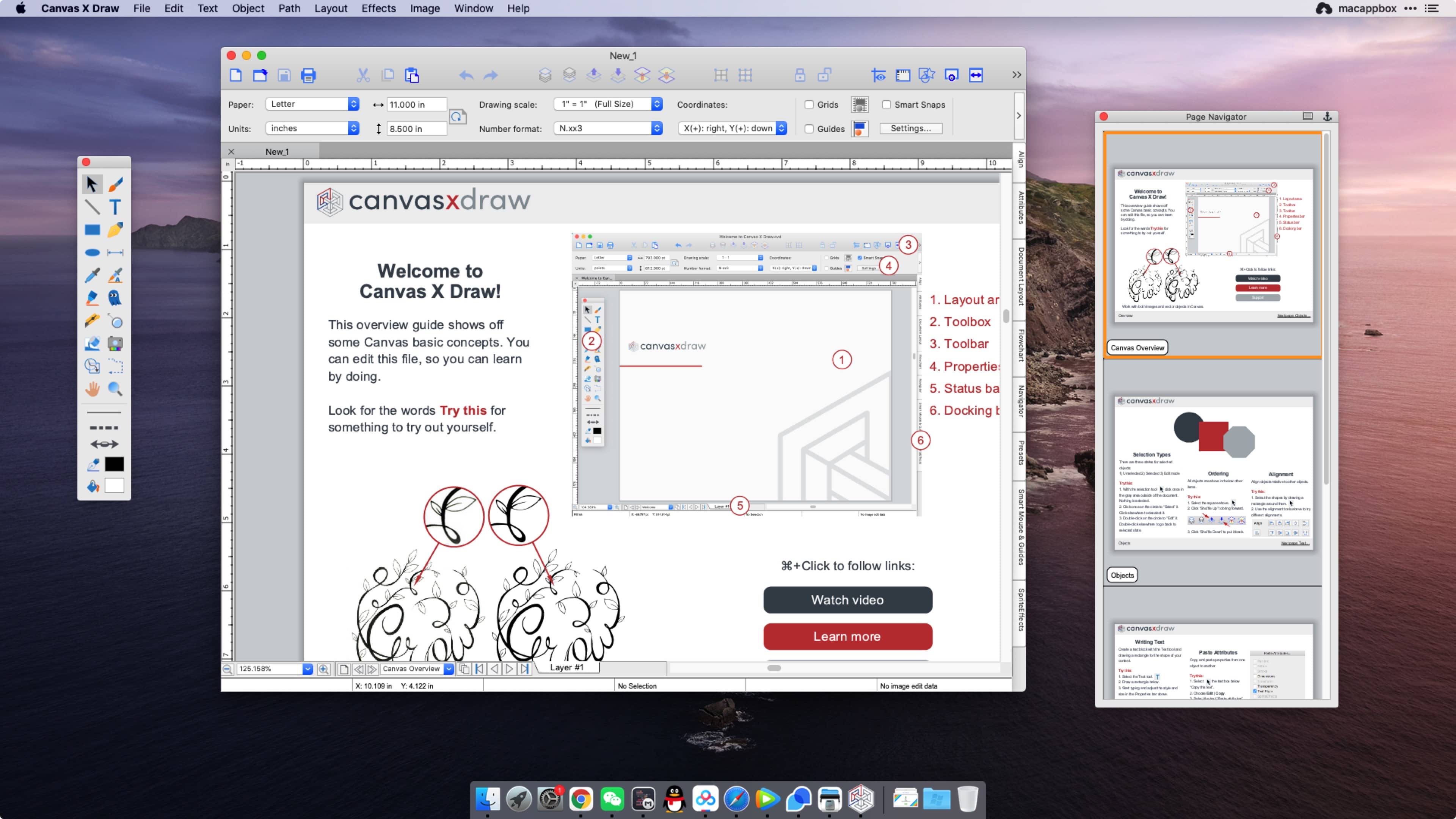Open the Paper size dropdown
This screenshot has height=819, width=1456.
312,104
